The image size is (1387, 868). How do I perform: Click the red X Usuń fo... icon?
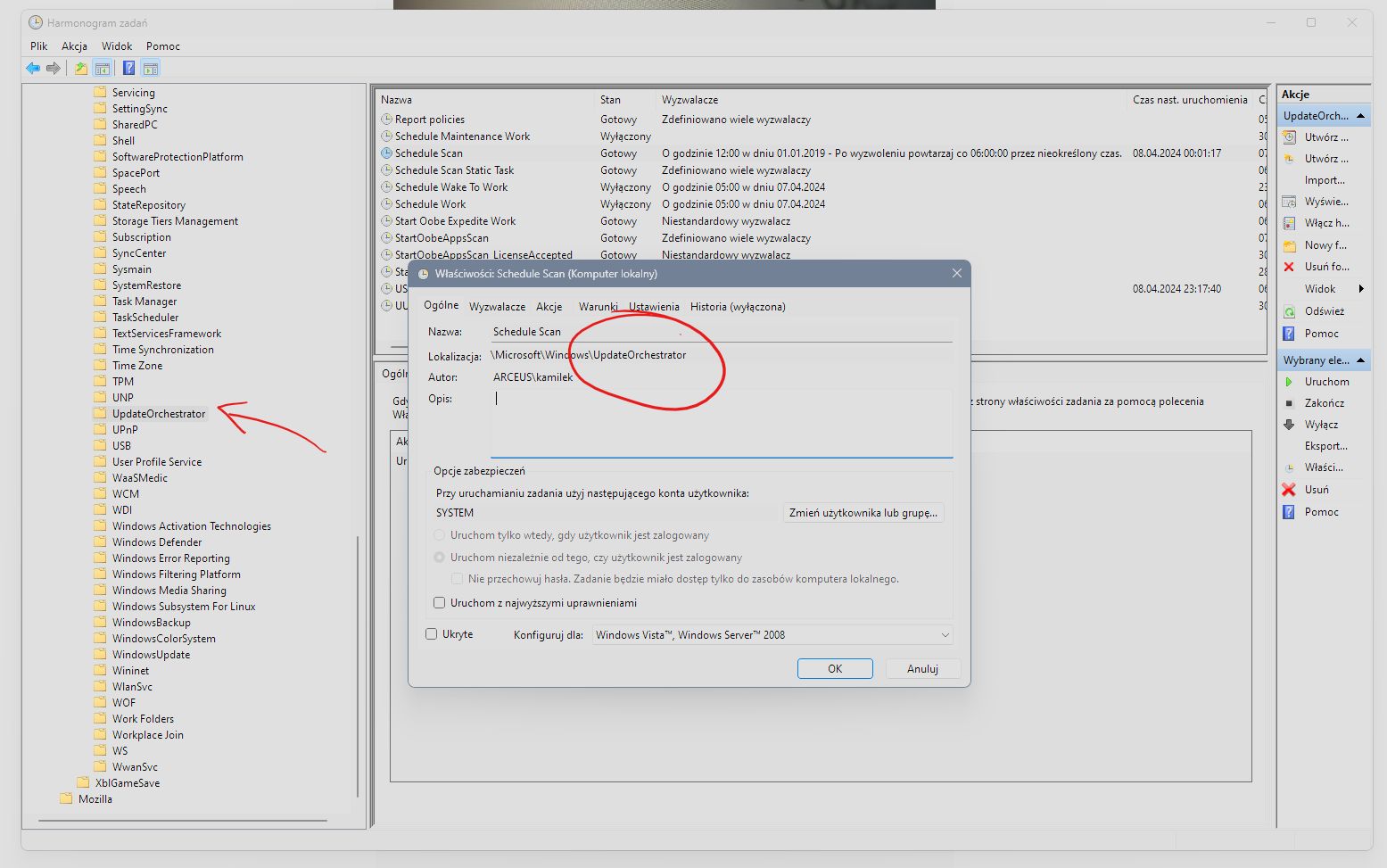[1289, 267]
